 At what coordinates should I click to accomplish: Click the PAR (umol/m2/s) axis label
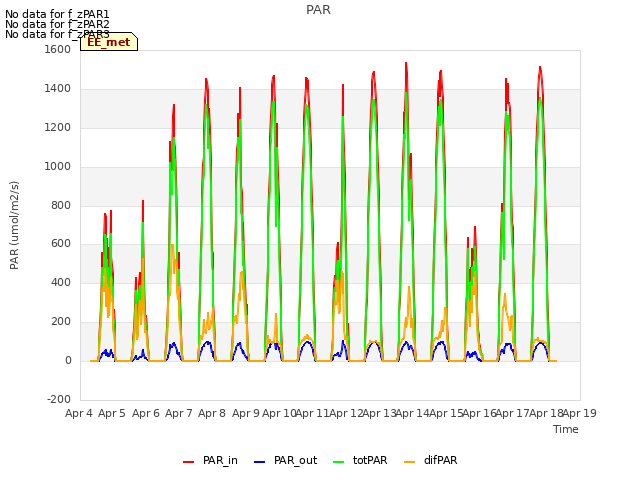pyautogui.click(x=14, y=225)
